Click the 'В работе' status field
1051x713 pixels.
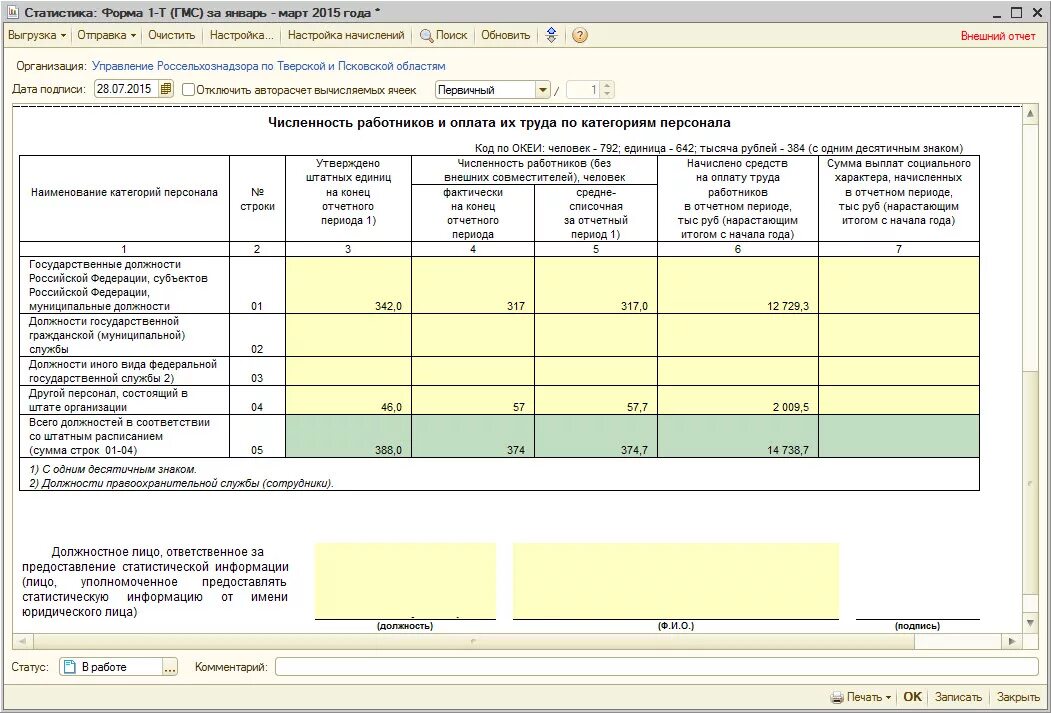pyautogui.click(x=111, y=667)
